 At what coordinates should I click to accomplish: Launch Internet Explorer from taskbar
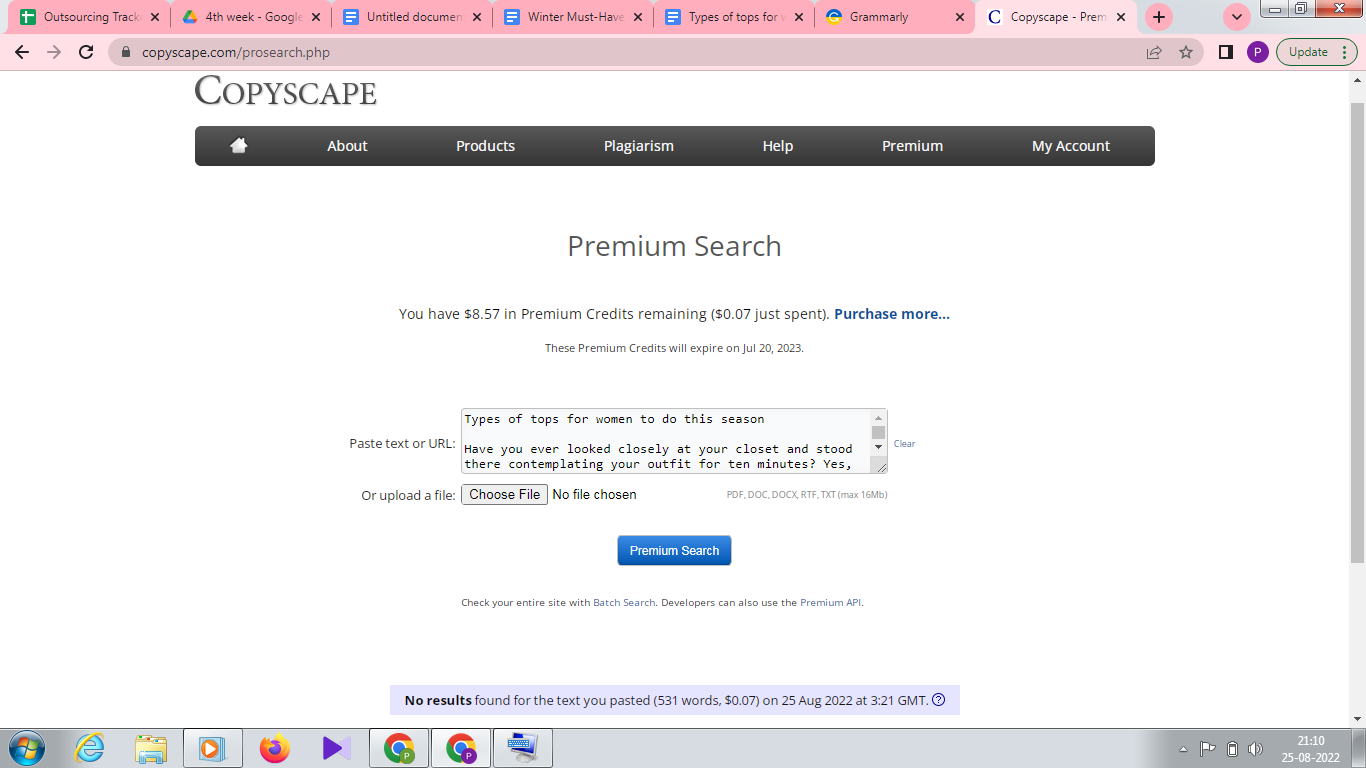tap(90, 748)
